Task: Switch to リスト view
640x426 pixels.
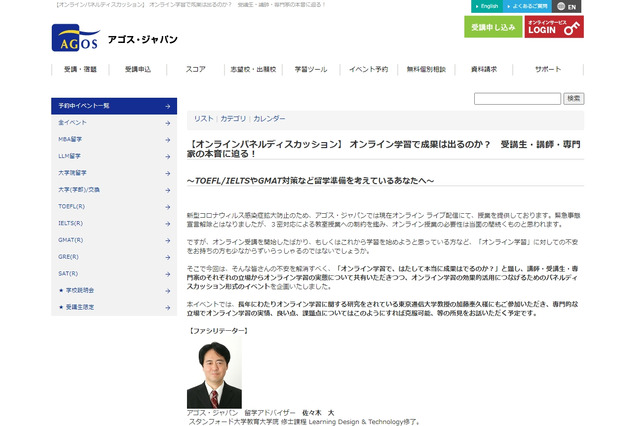Action: tap(204, 119)
